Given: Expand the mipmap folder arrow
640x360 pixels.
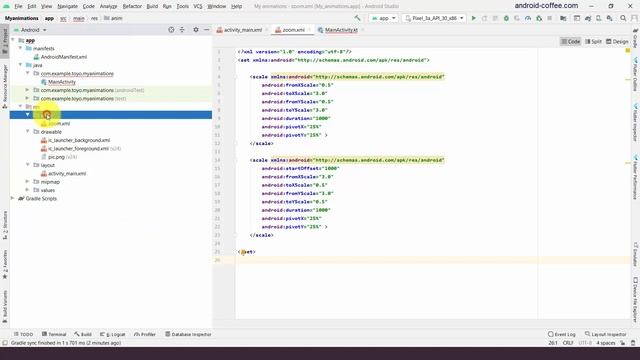Looking at the screenshot, I should point(27,182).
